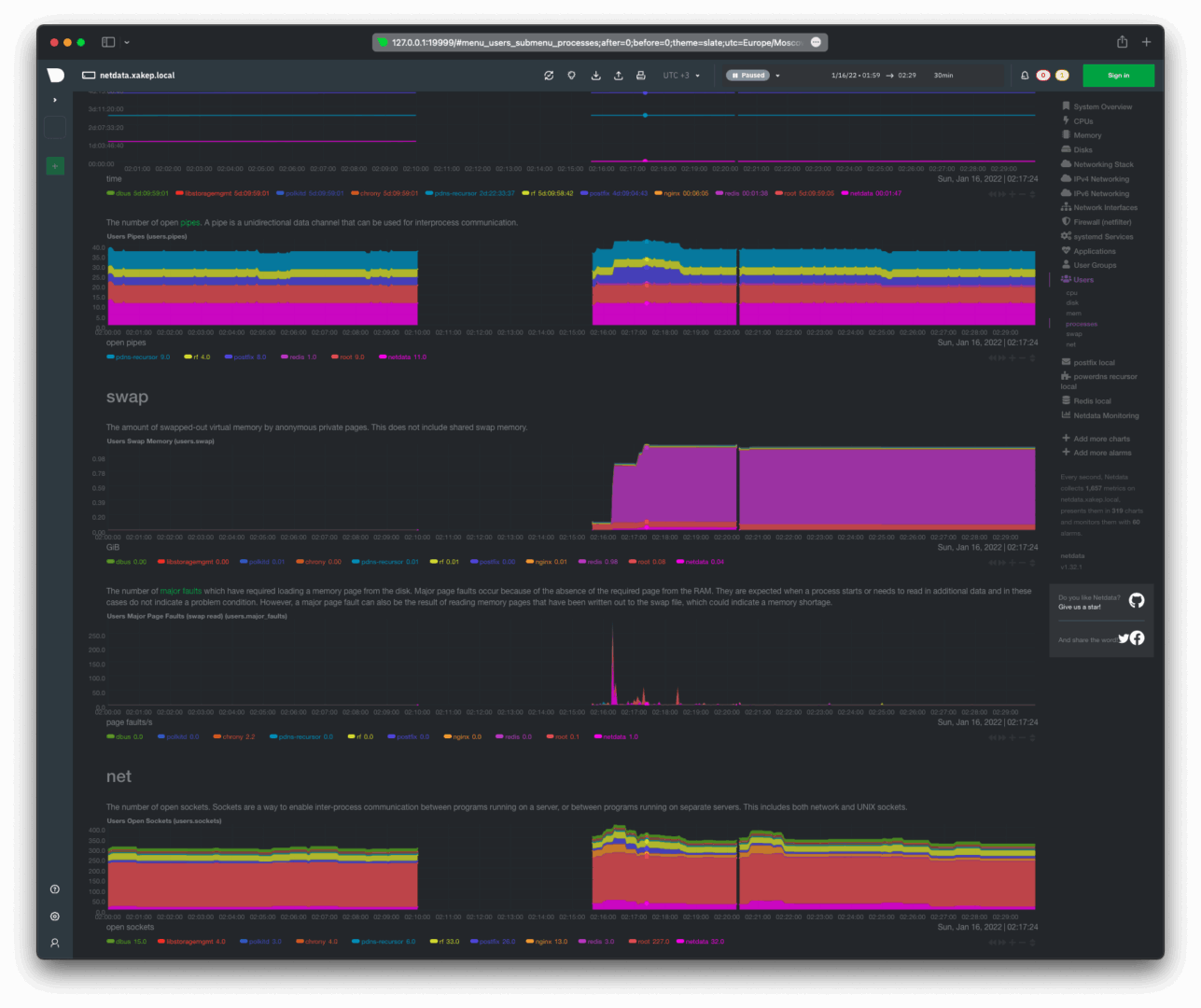Click the green Sign in button

pos(1118,76)
